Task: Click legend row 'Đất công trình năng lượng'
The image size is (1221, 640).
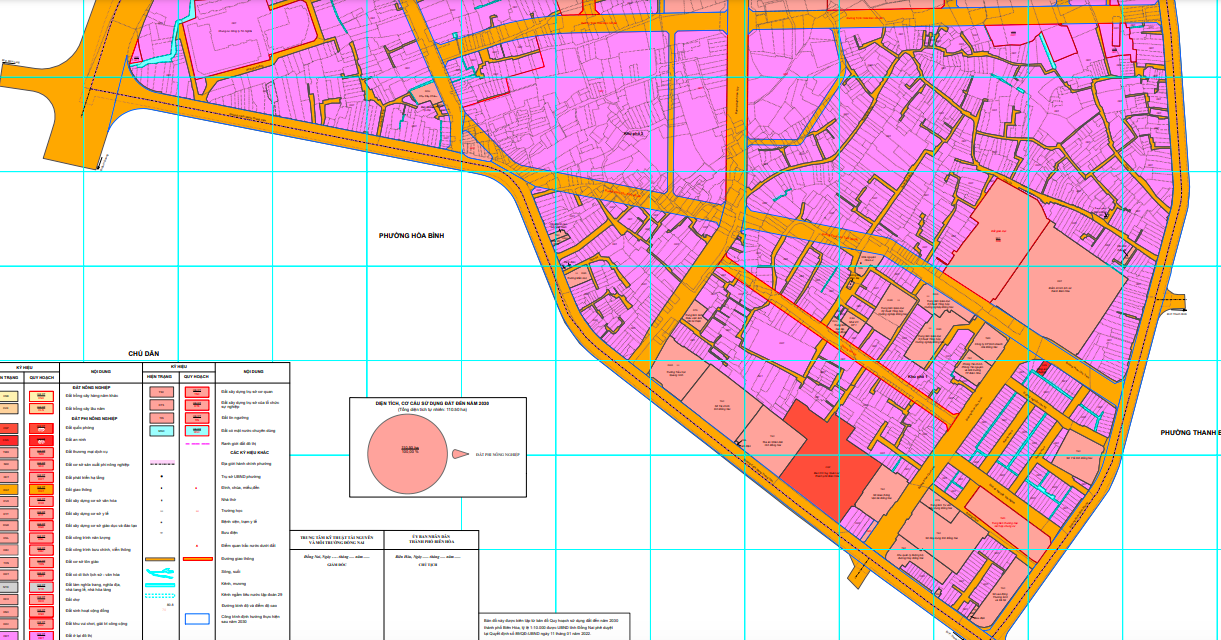Action: [88, 538]
